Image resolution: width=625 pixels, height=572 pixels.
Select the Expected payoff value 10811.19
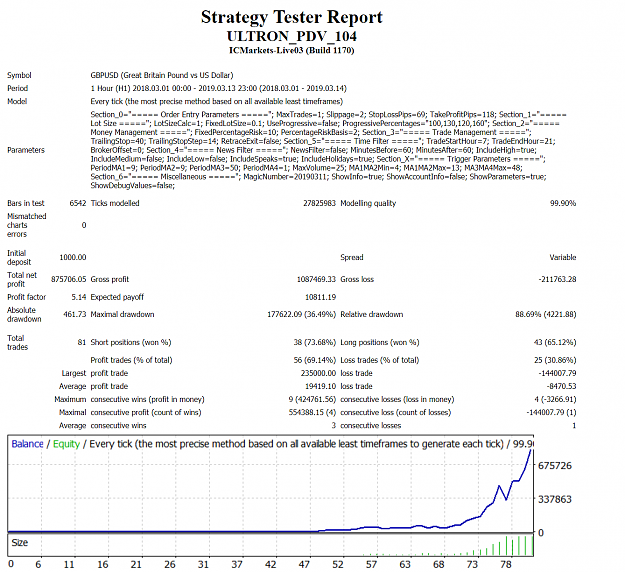320,297
